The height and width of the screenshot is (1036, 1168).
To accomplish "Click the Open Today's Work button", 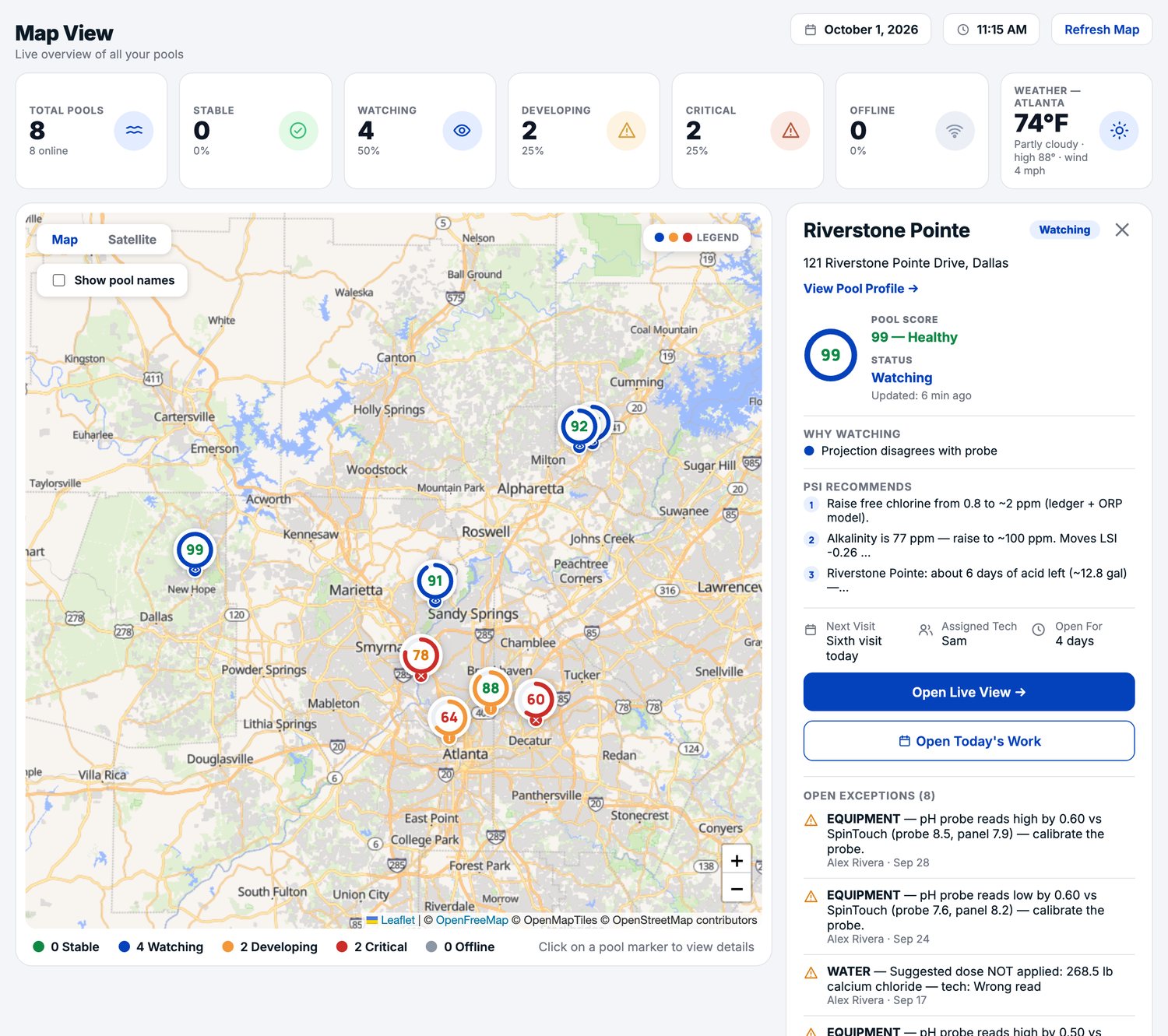I will [969, 741].
